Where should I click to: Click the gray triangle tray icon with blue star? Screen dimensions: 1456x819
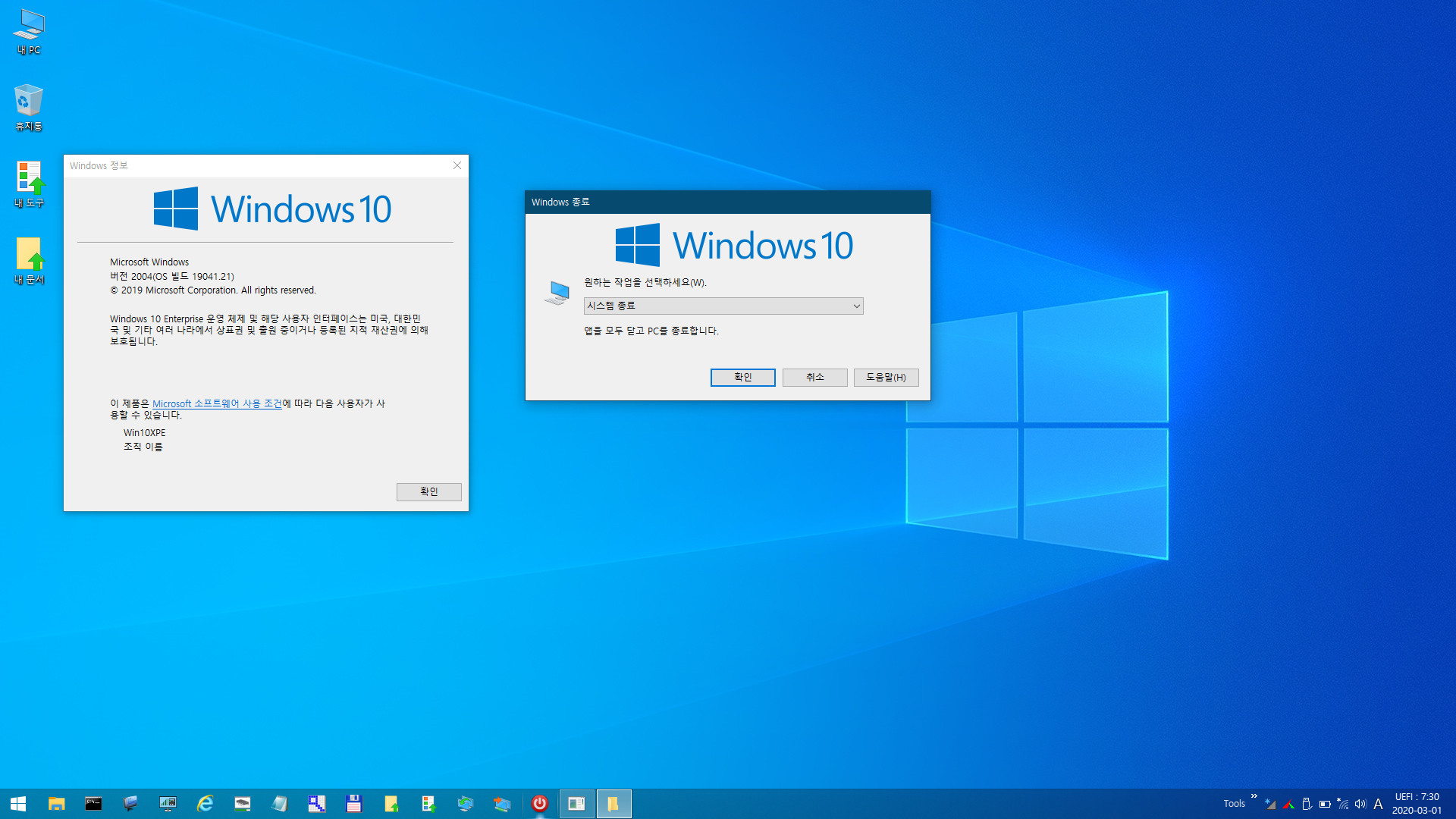[x=1270, y=804]
